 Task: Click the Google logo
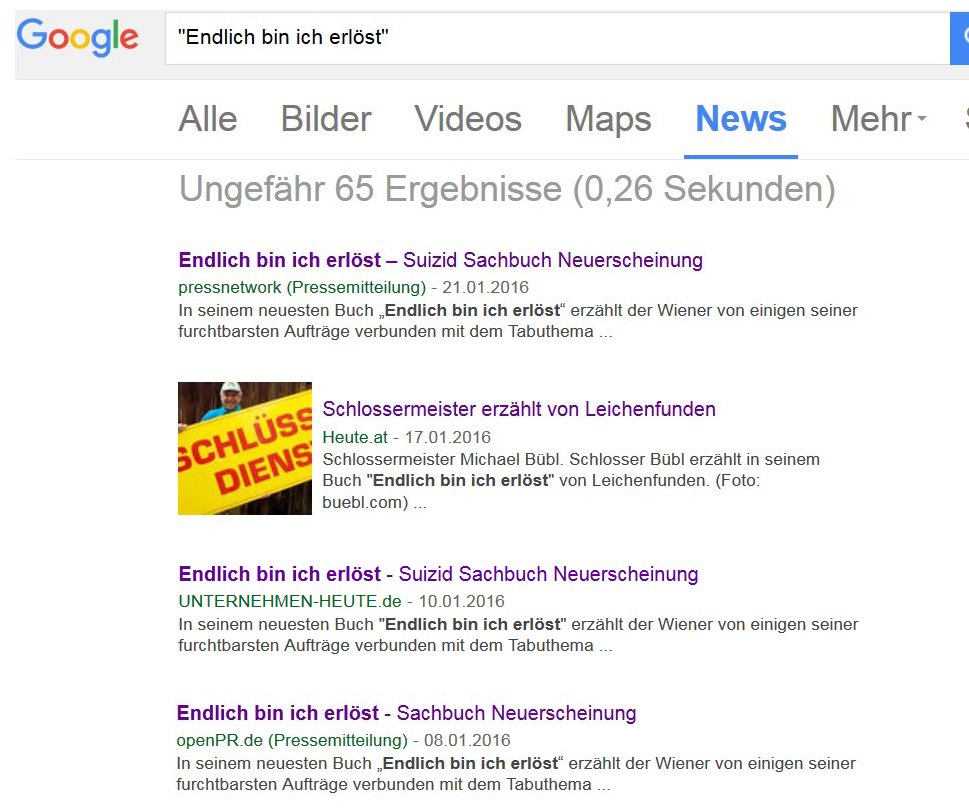(x=77, y=37)
